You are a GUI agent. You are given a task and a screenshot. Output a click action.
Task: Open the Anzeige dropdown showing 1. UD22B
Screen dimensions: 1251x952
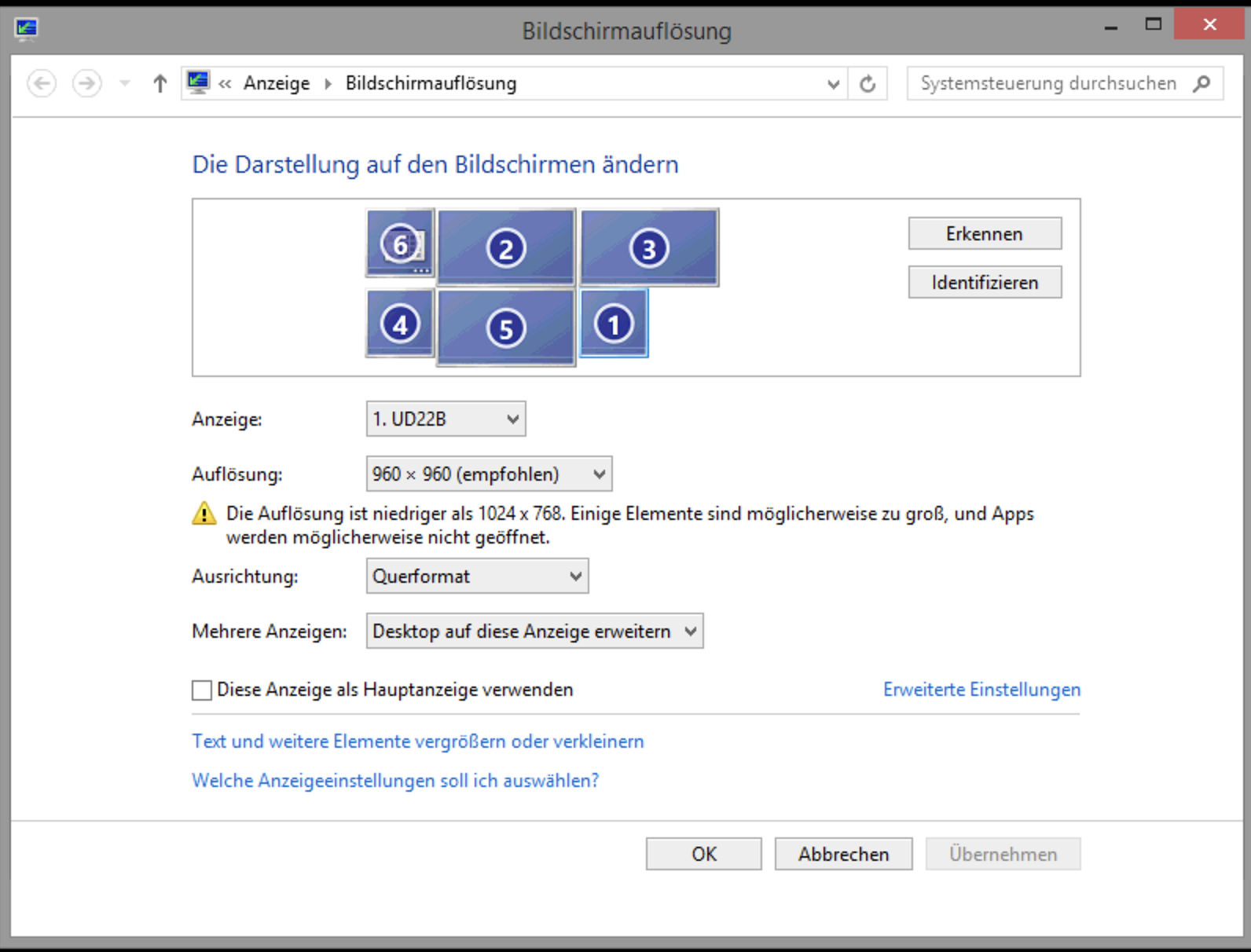click(446, 419)
